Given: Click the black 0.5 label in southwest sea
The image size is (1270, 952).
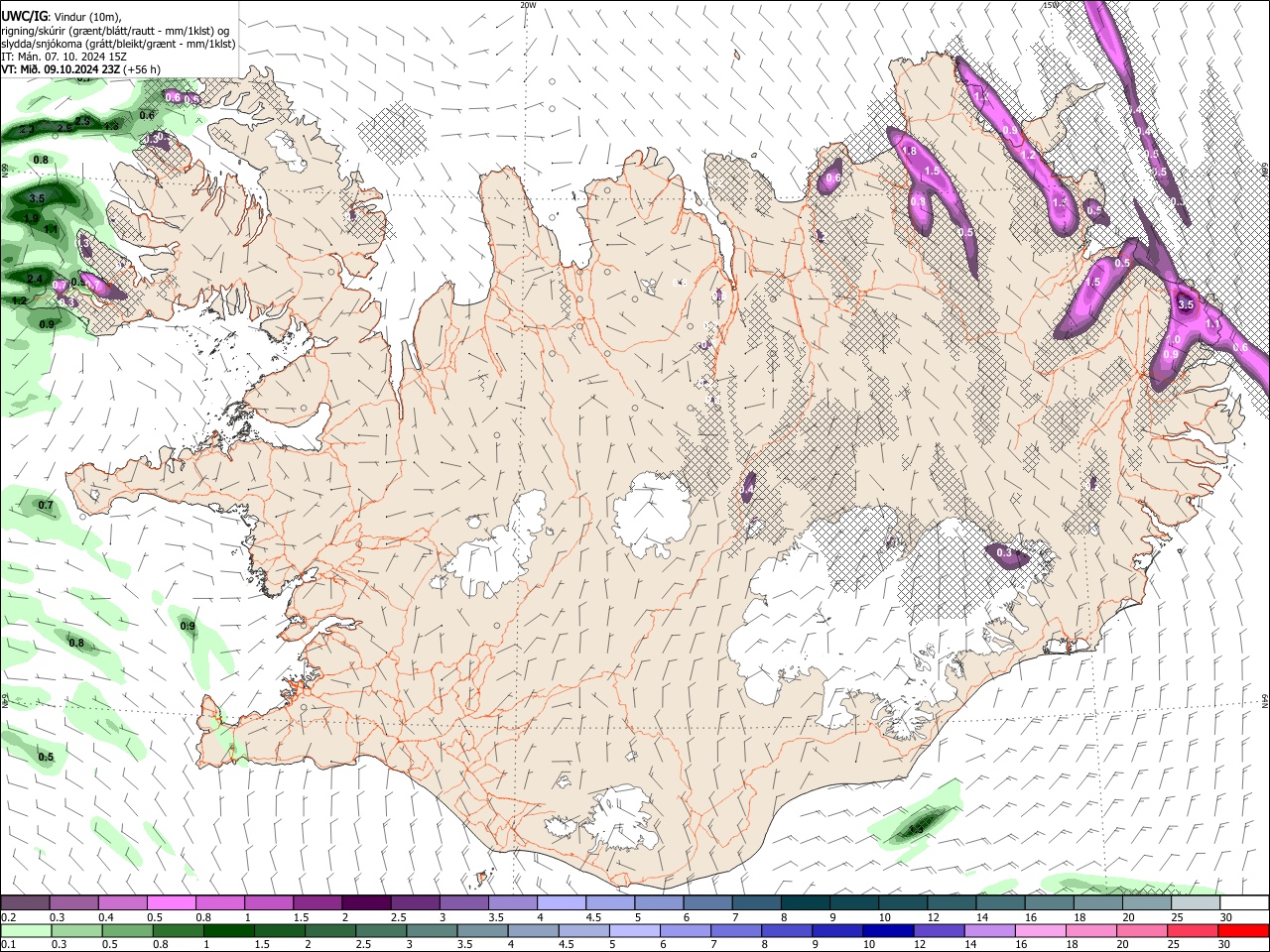Looking at the screenshot, I should pyautogui.click(x=46, y=758).
